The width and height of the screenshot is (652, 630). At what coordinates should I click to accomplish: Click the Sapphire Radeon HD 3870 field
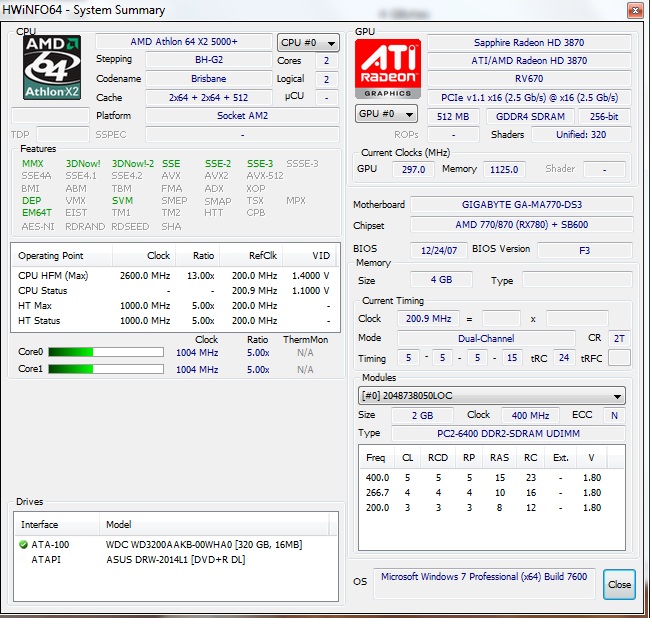pos(528,44)
